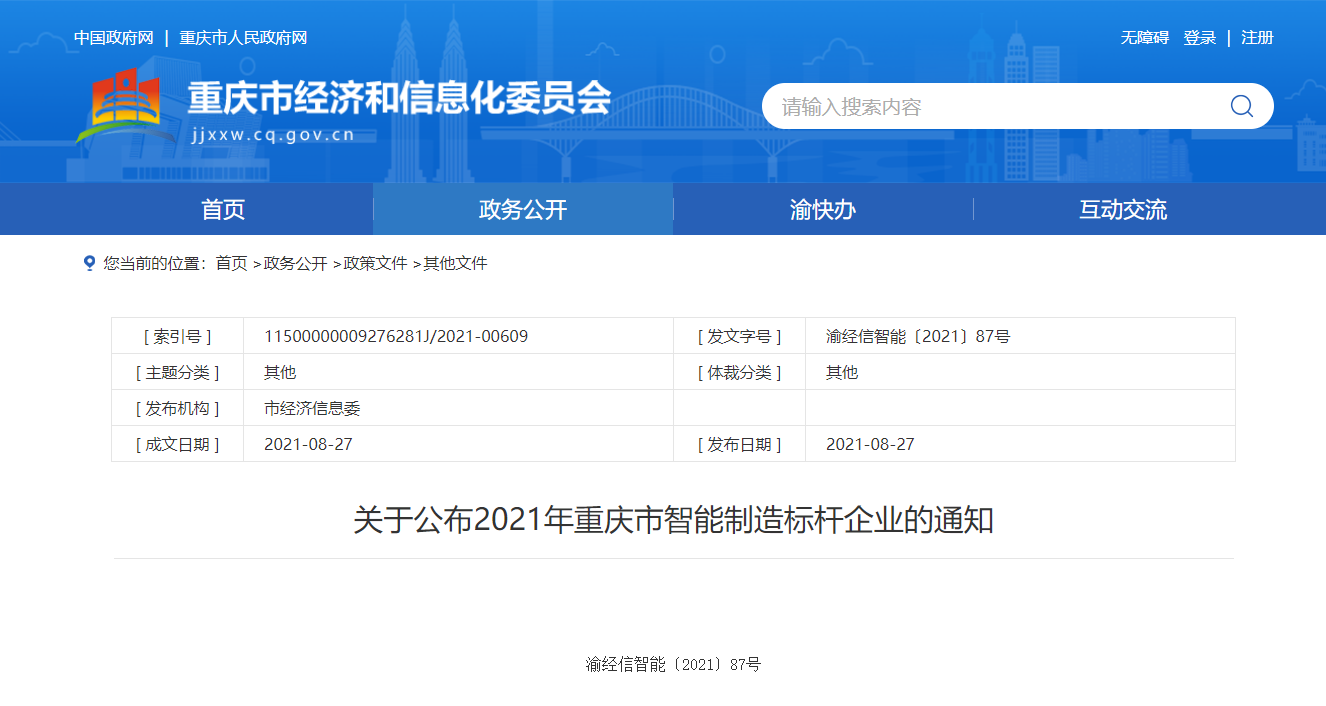Click the search magnifier icon
Screen dimensions: 1326x706
click(x=1241, y=106)
